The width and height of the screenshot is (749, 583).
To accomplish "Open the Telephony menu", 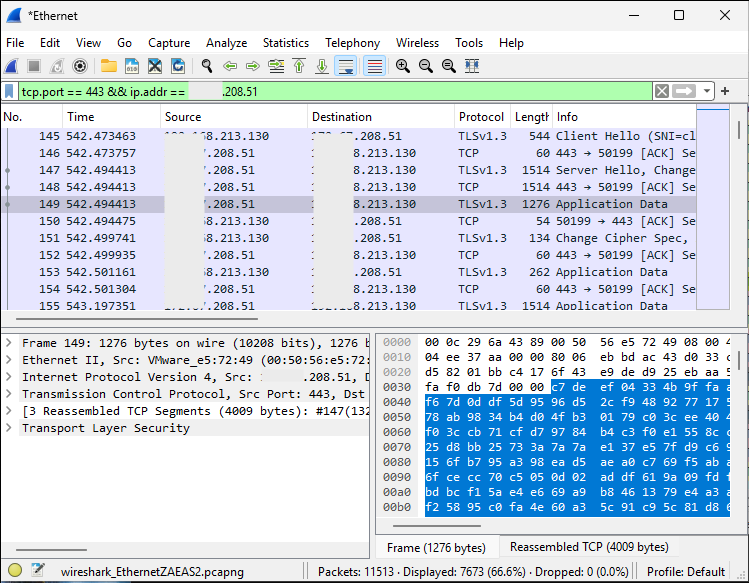I will click(x=353, y=43).
